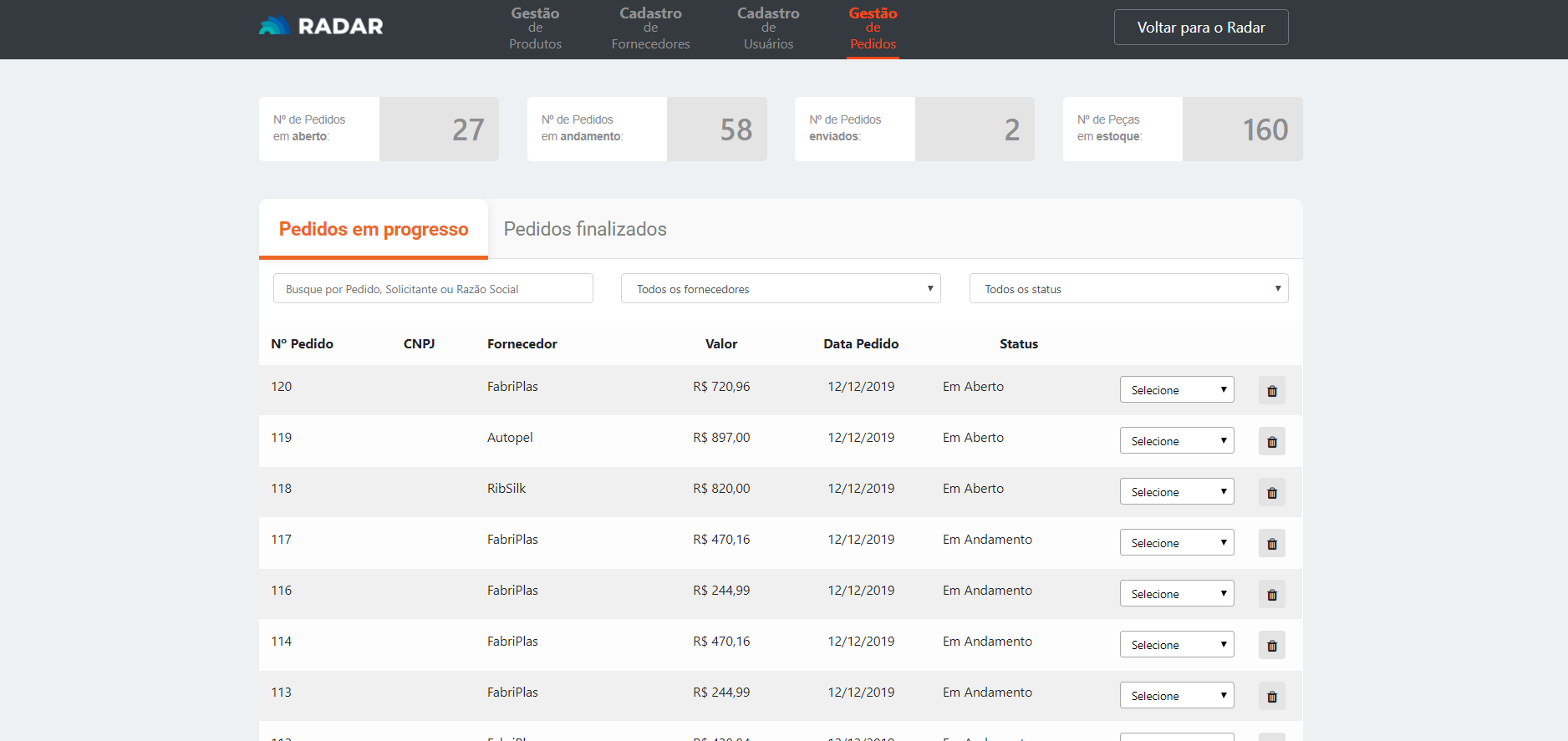
Task: Delete order 114 with its trash icon
Action: (1271, 645)
